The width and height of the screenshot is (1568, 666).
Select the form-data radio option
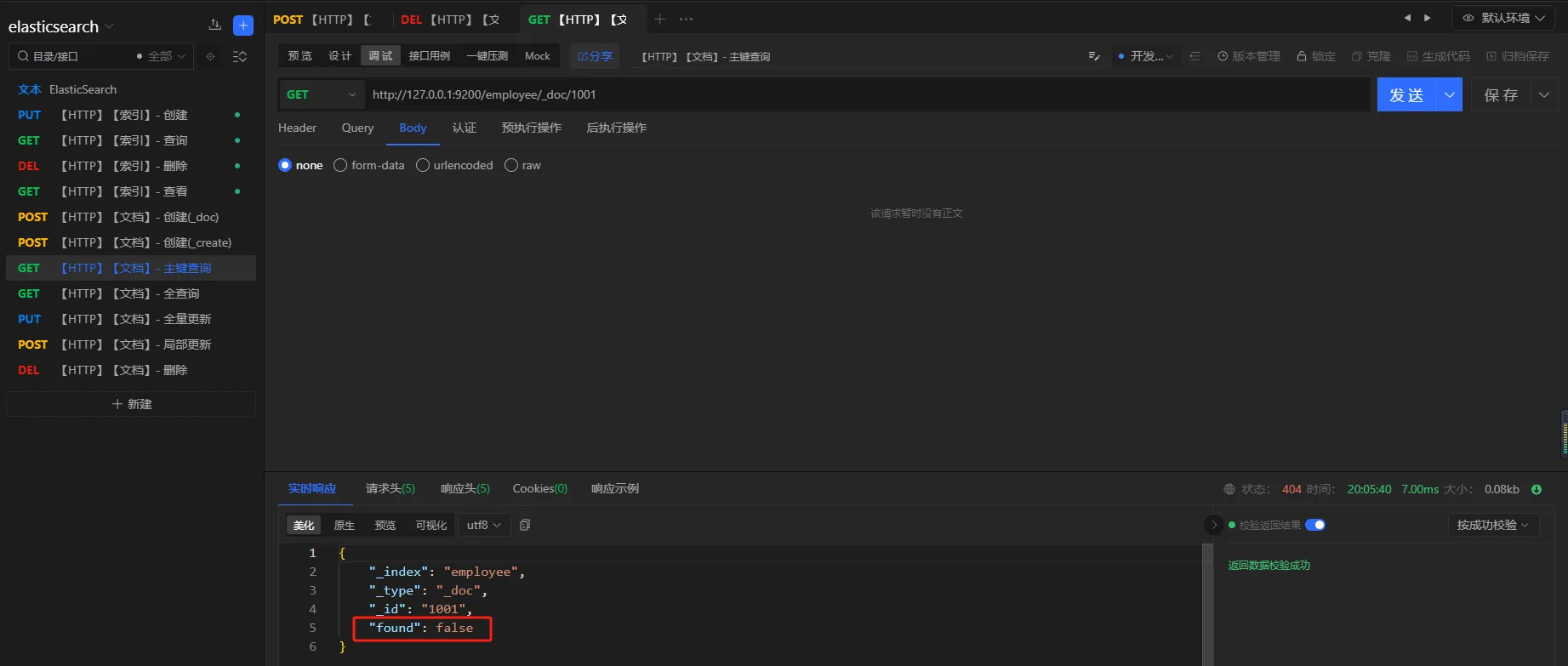click(340, 165)
